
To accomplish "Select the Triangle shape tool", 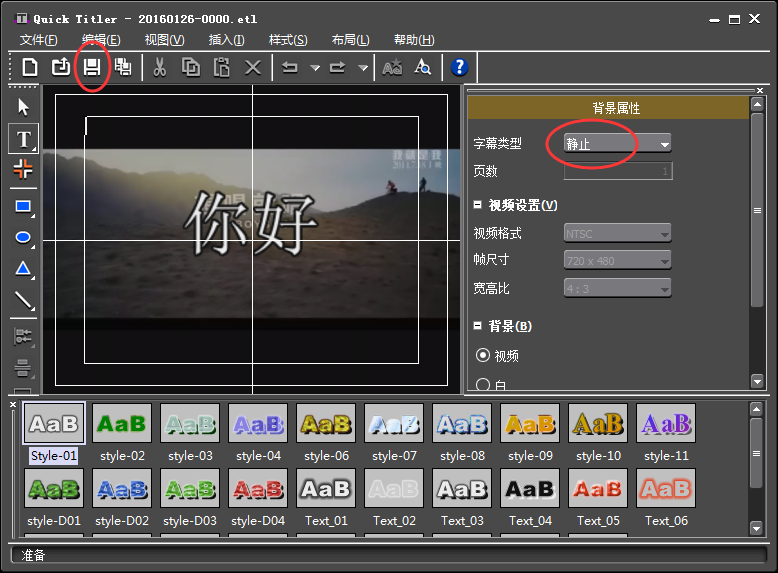I will [24, 268].
